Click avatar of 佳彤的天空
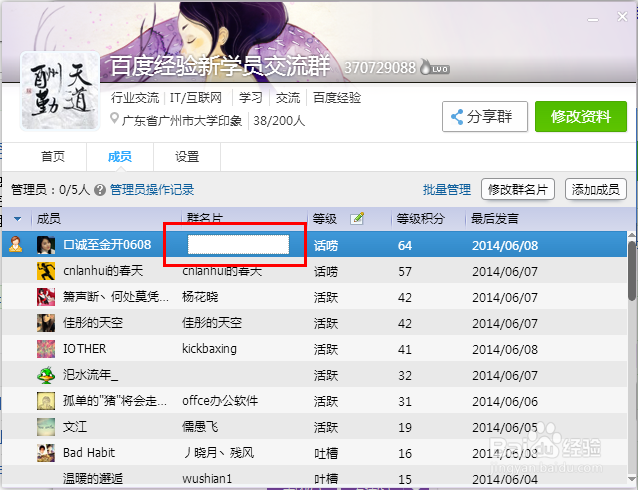 point(46,323)
